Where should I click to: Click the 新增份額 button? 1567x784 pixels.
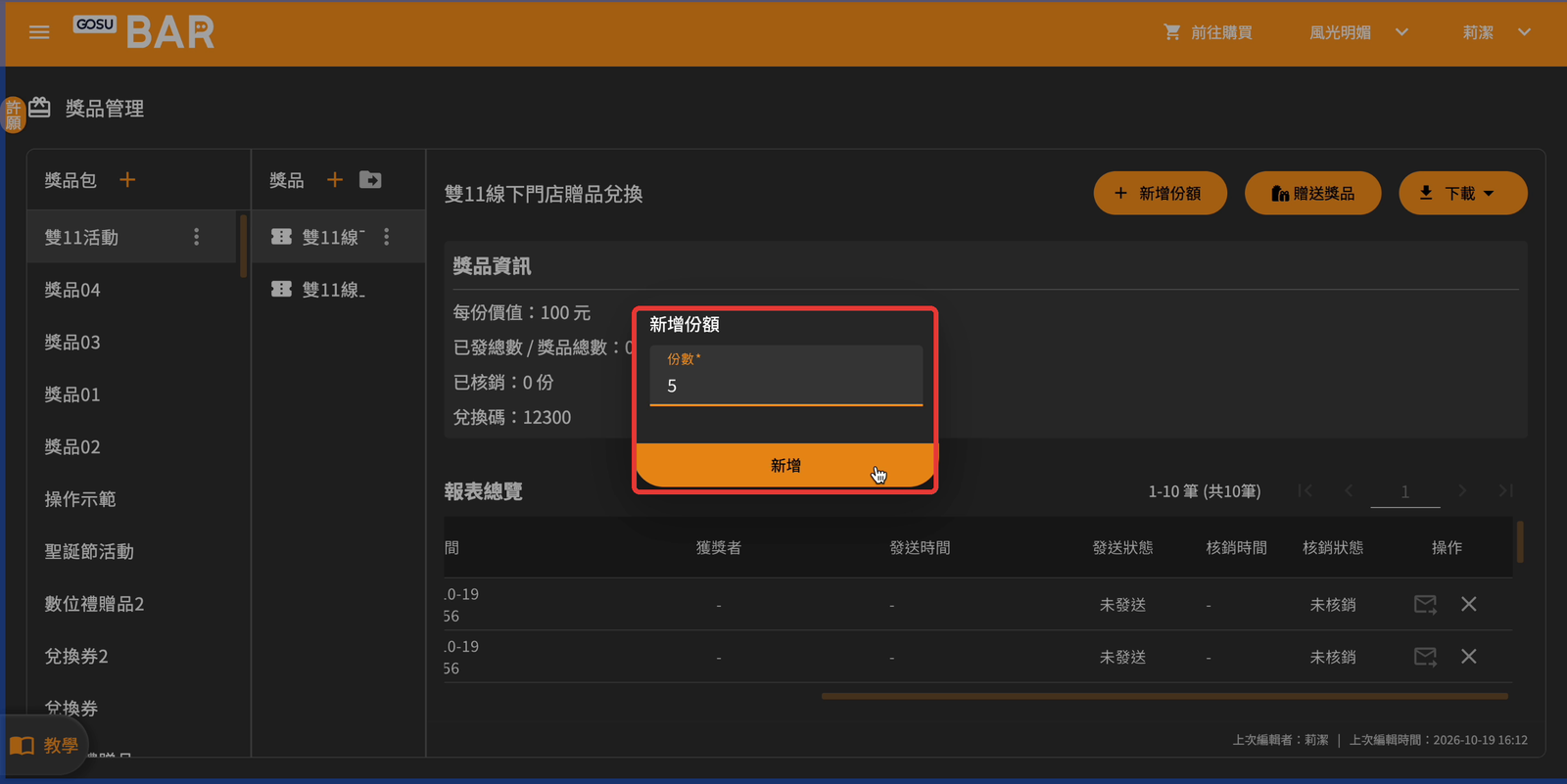(1161, 193)
